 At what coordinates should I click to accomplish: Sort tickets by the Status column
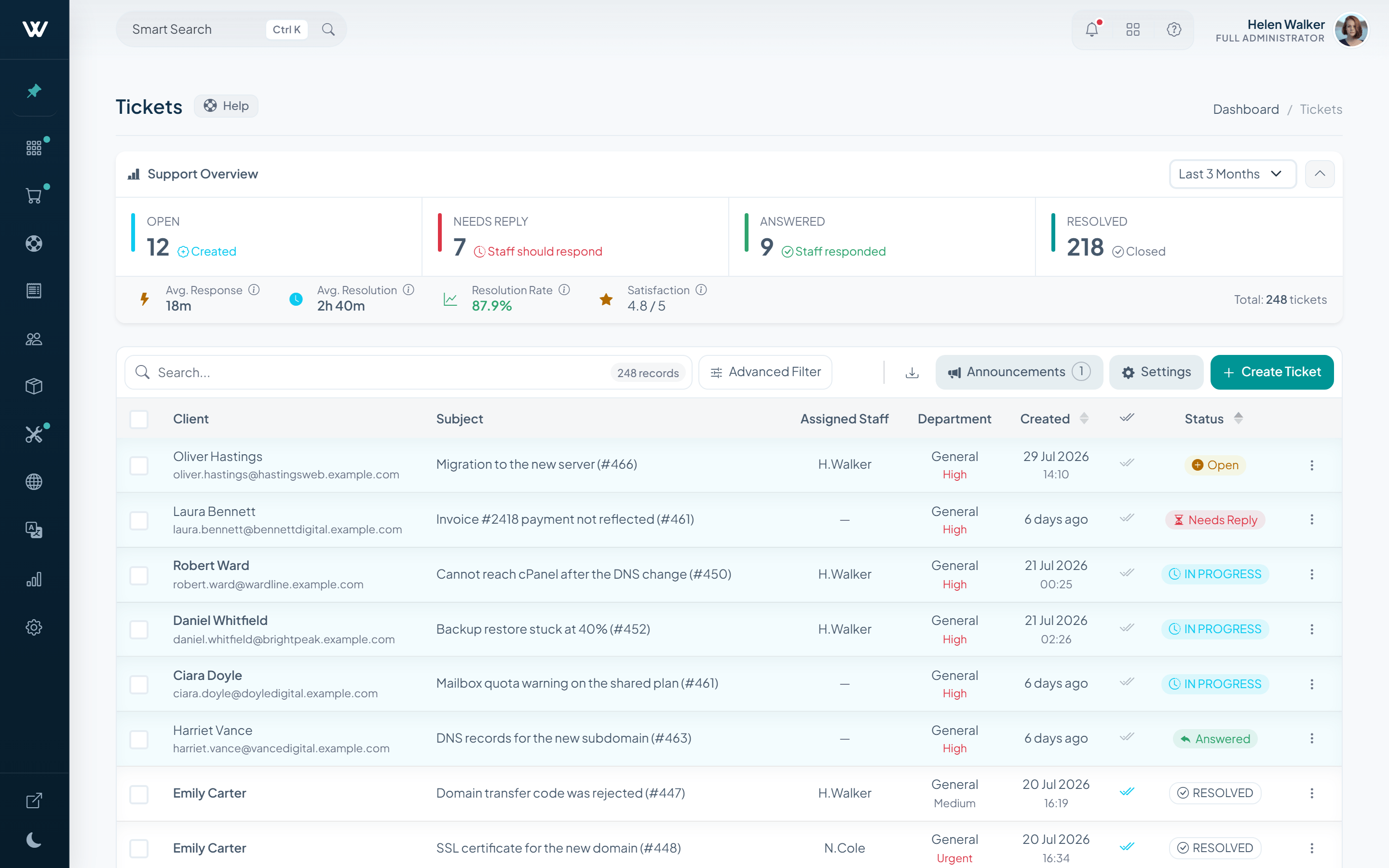tap(1213, 419)
